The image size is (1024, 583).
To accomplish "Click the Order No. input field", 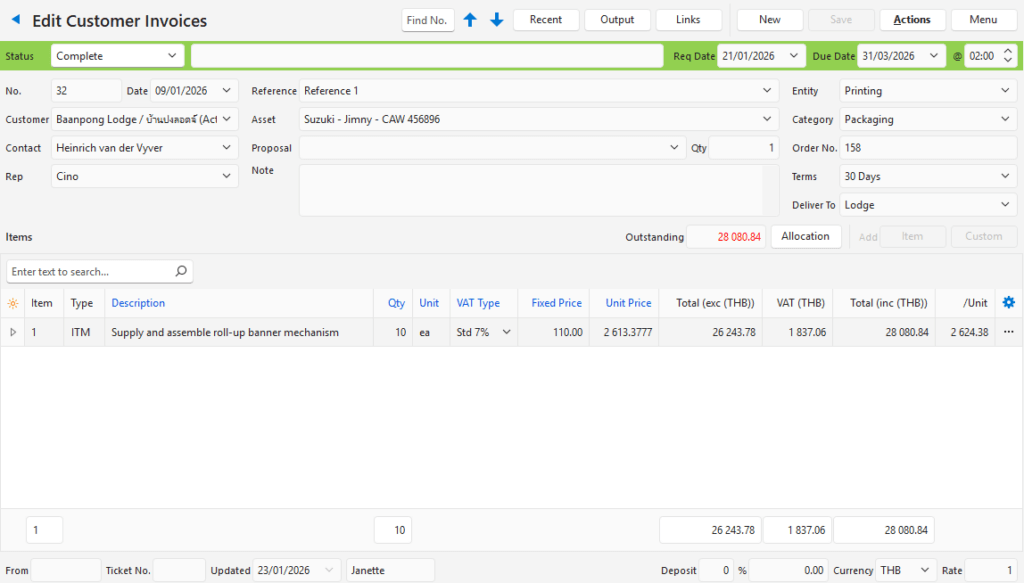I will (928, 148).
